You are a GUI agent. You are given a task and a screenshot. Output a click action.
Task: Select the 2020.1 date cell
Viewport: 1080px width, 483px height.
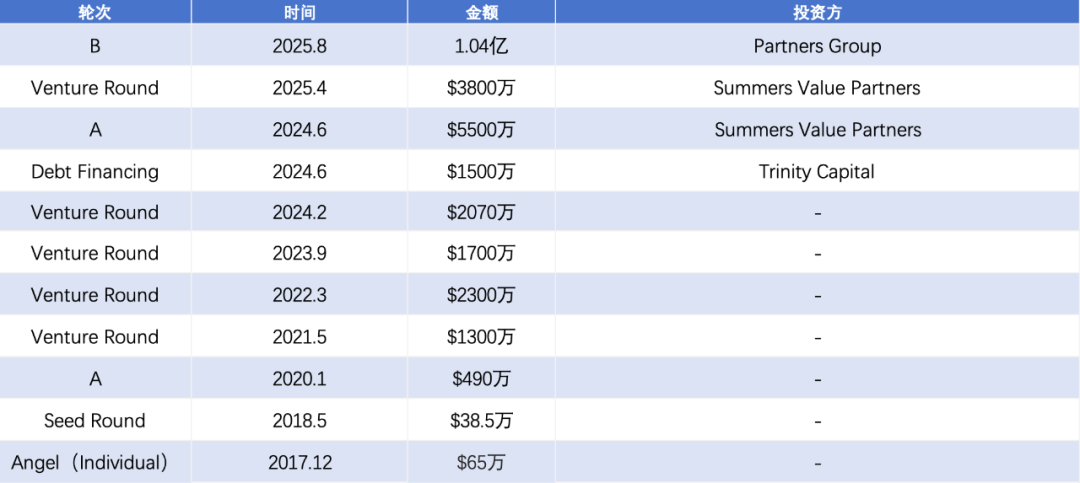300,379
